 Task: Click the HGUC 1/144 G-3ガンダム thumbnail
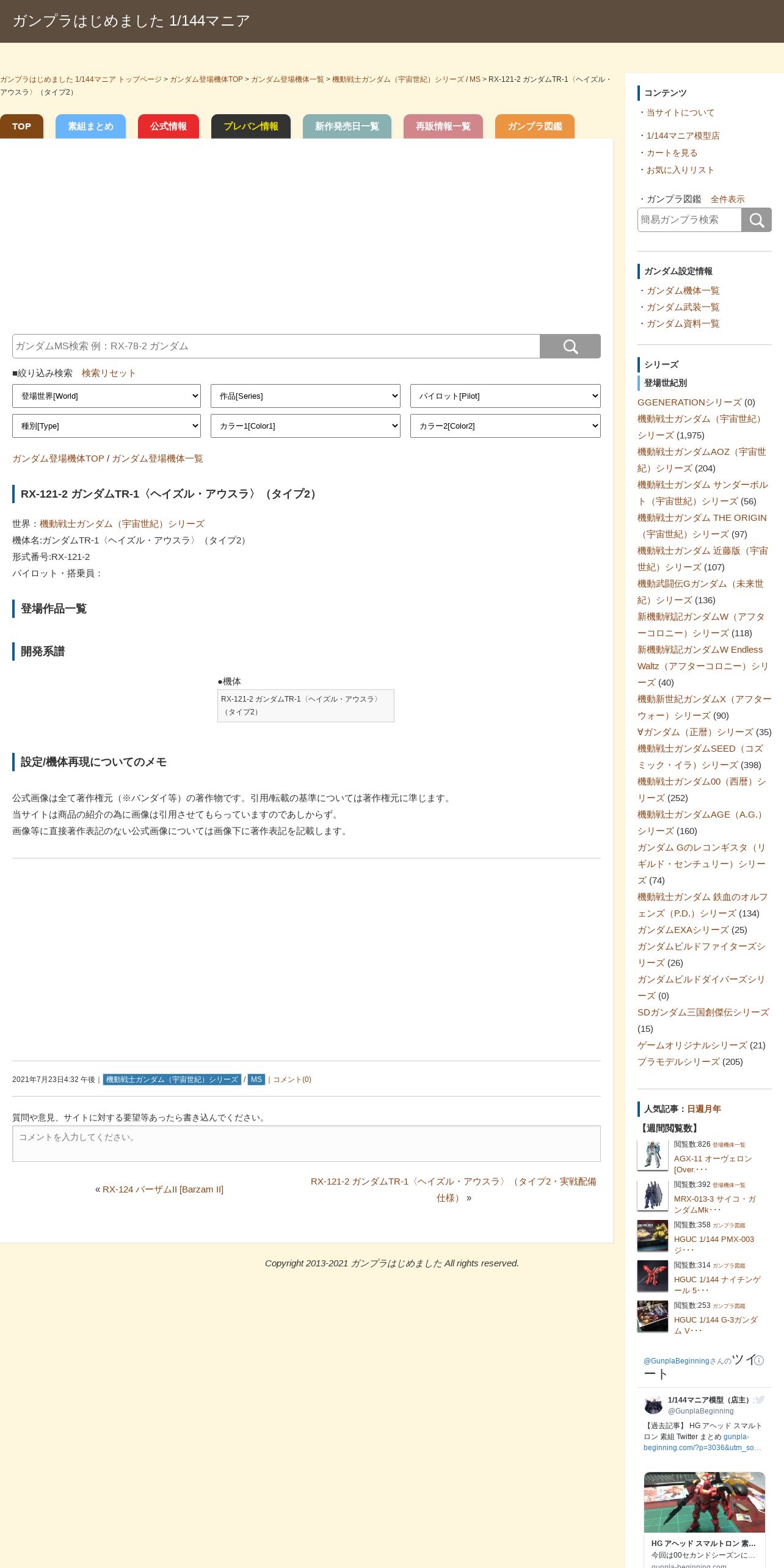pos(653,1316)
